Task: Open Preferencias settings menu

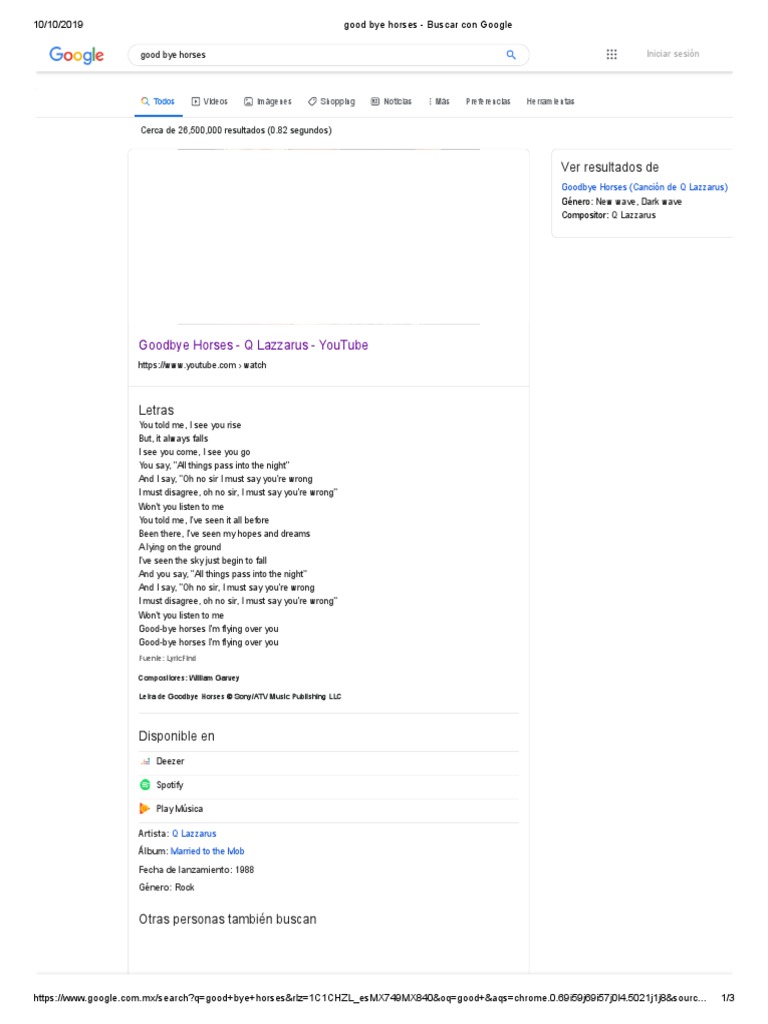Action: pos(488,101)
